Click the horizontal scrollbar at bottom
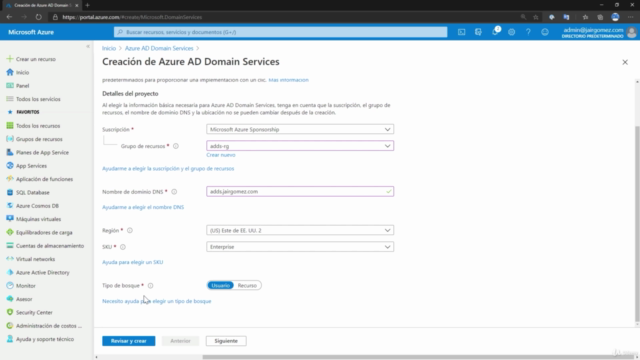Image resolution: width=640 pixels, height=360 pixels. [x=418, y=357]
